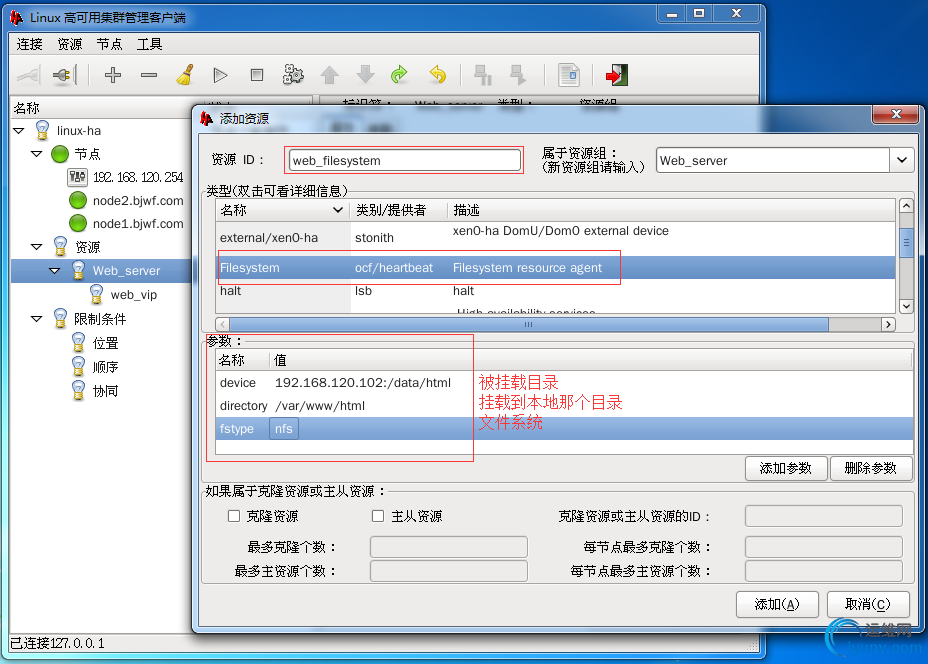Click the scroll right arrow of type list
This screenshot has height=664, width=928.
coord(888,324)
